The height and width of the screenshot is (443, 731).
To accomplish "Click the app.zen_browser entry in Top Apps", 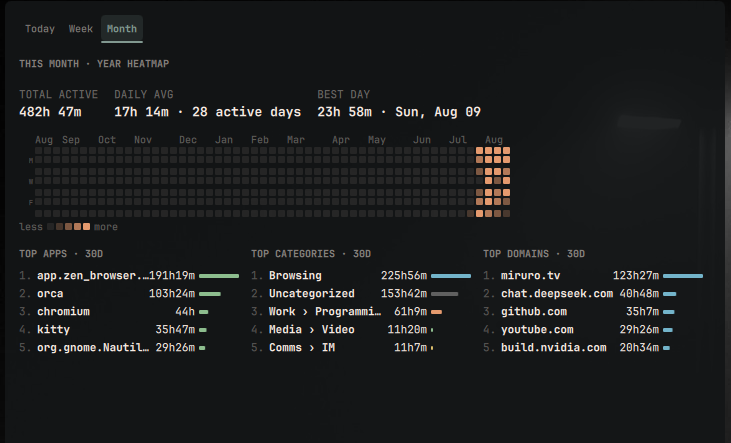I will point(129,276).
